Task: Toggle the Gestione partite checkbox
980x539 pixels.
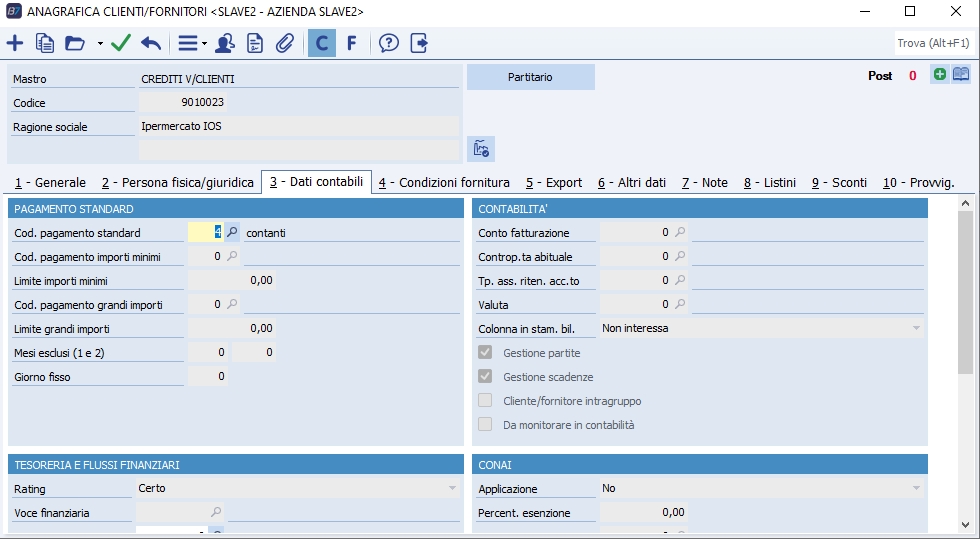Action: pos(485,353)
